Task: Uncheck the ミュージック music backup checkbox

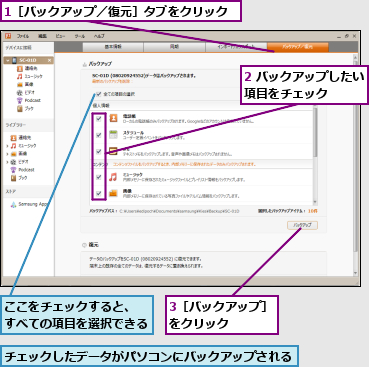Action: click(99, 177)
